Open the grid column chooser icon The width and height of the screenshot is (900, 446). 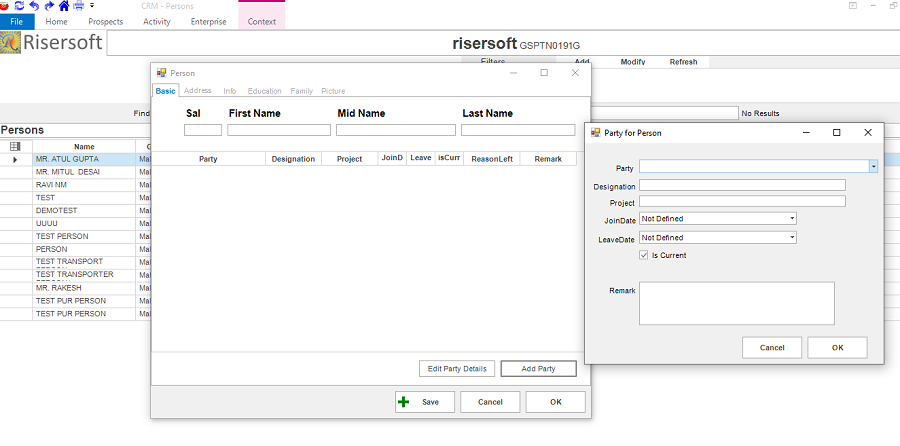(15, 146)
